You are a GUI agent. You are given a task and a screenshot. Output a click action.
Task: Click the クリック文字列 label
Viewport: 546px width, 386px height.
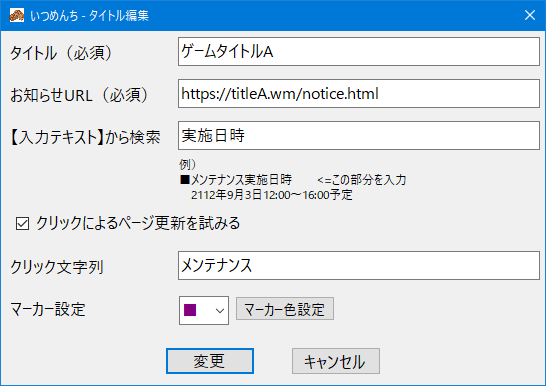57,267
